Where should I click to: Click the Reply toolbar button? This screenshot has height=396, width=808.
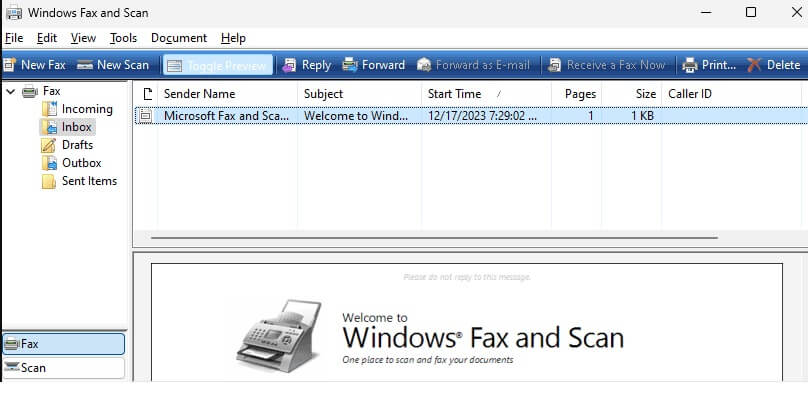click(x=307, y=65)
